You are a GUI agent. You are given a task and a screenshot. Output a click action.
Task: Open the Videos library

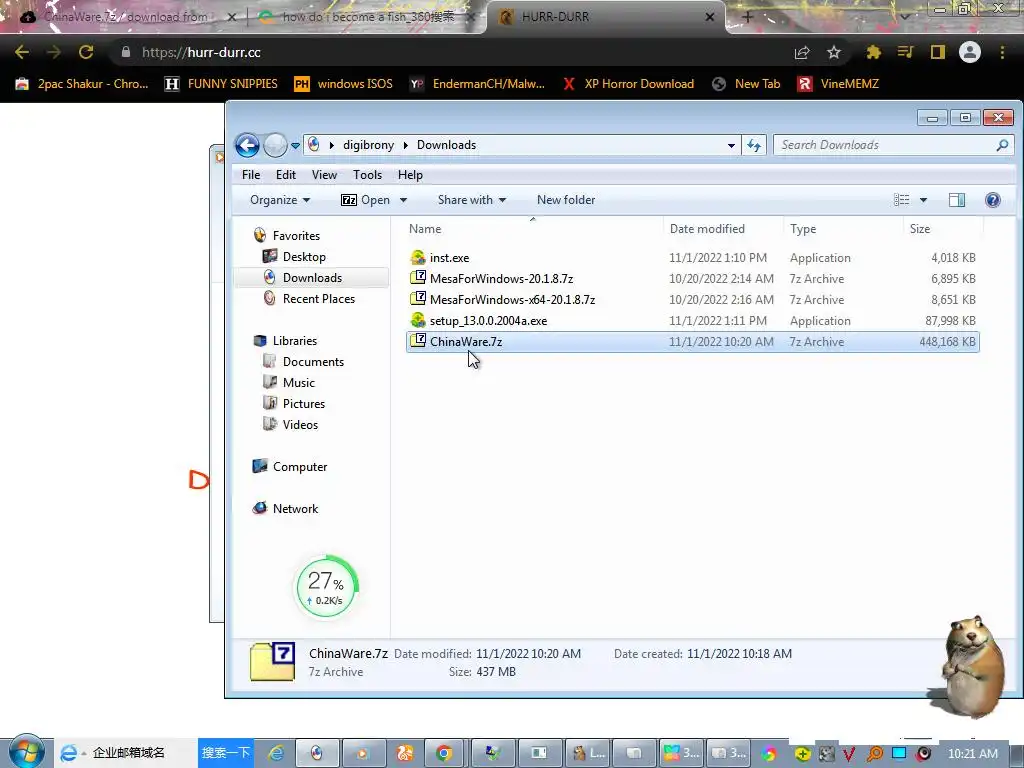(x=300, y=424)
